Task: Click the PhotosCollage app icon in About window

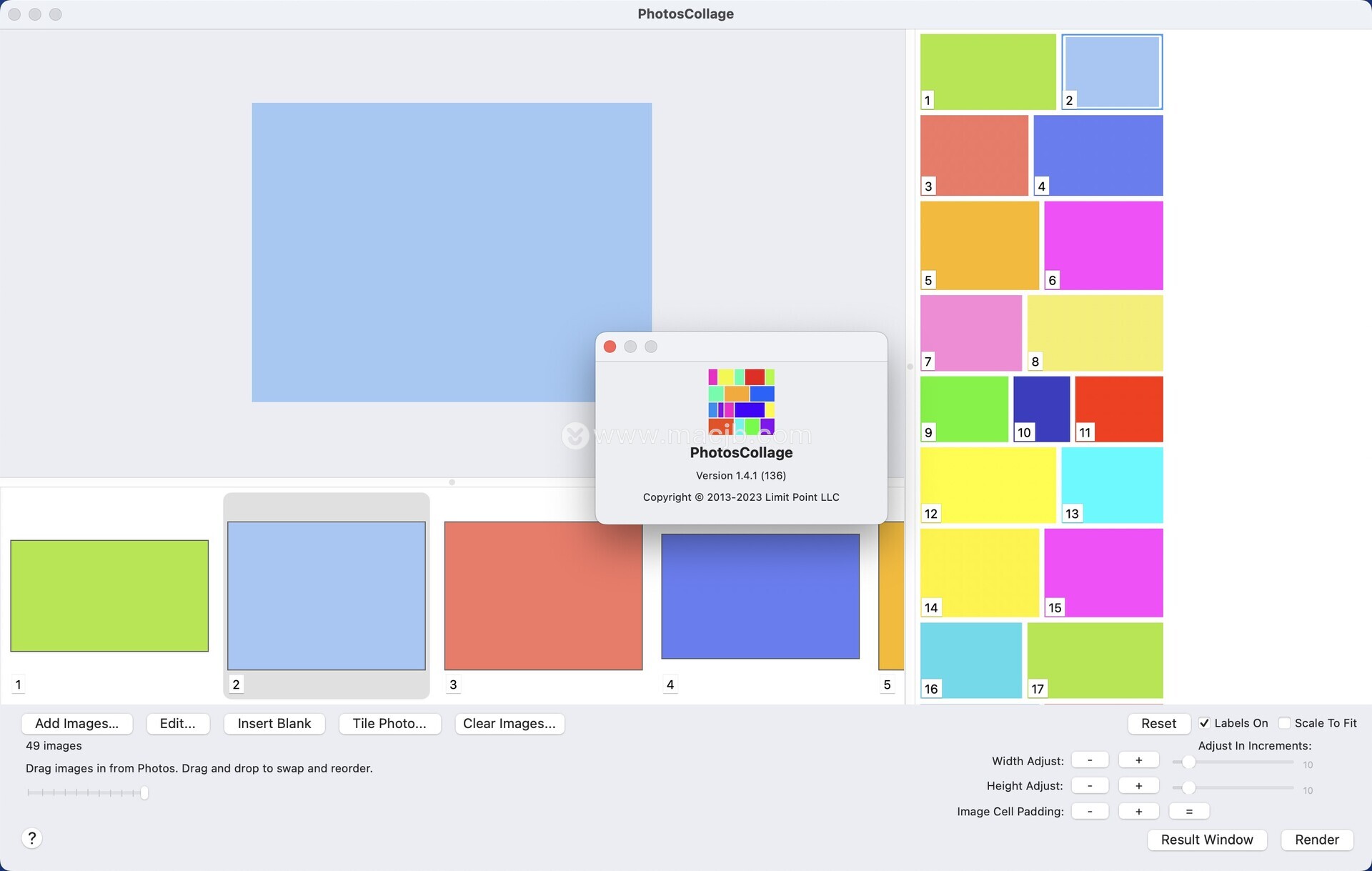Action: point(741,402)
